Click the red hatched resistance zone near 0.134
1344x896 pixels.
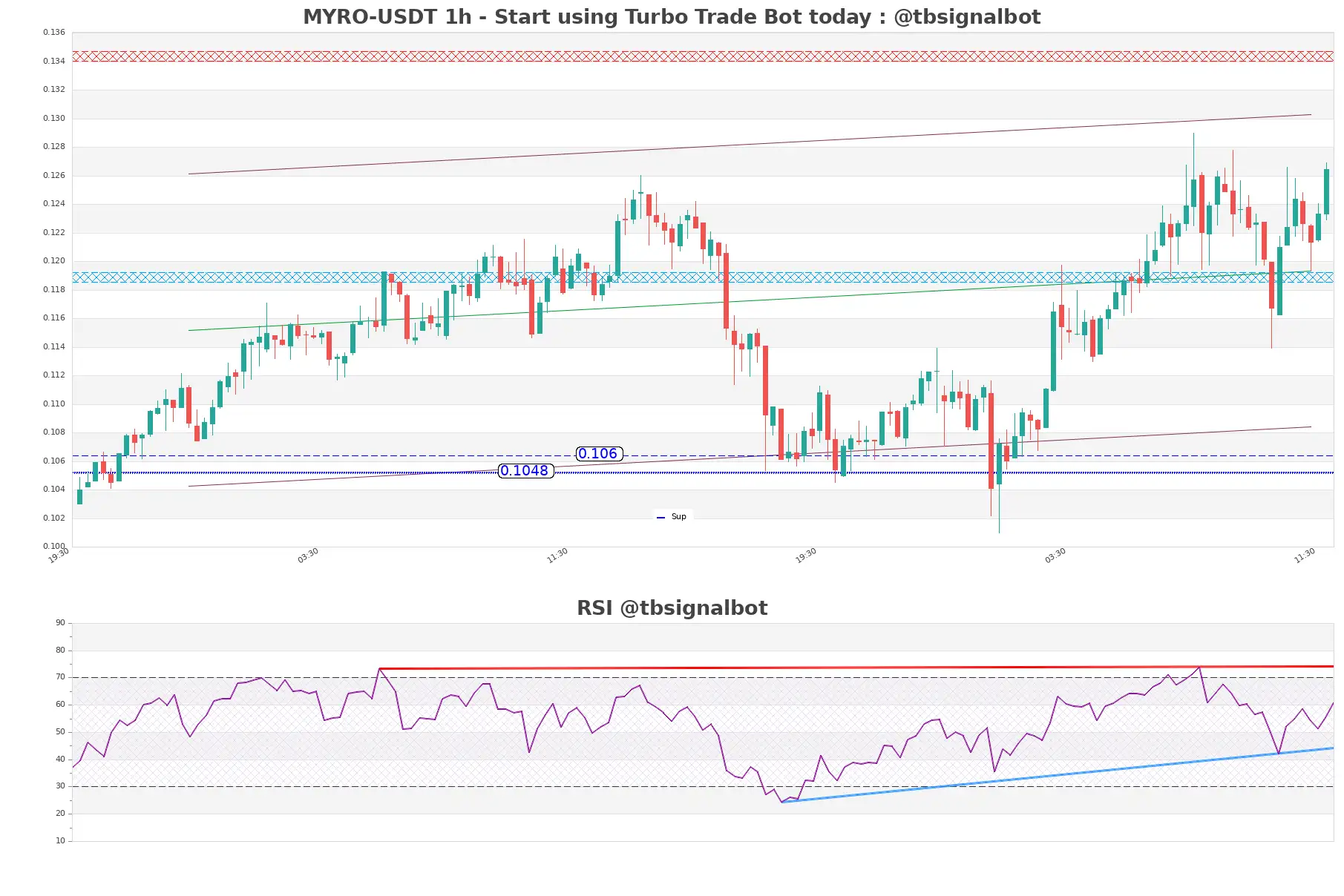pos(703,56)
